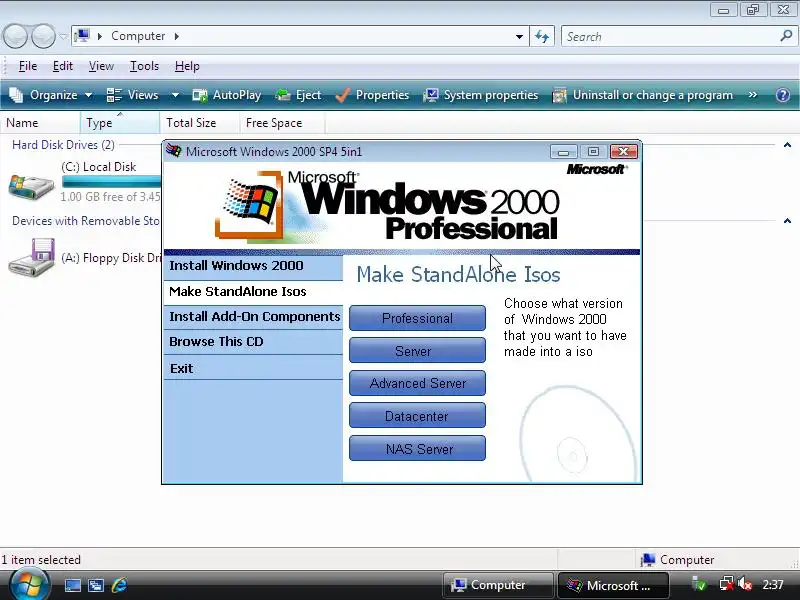Click the Server ISO button
This screenshot has height=600, width=800.
(x=417, y=351)
